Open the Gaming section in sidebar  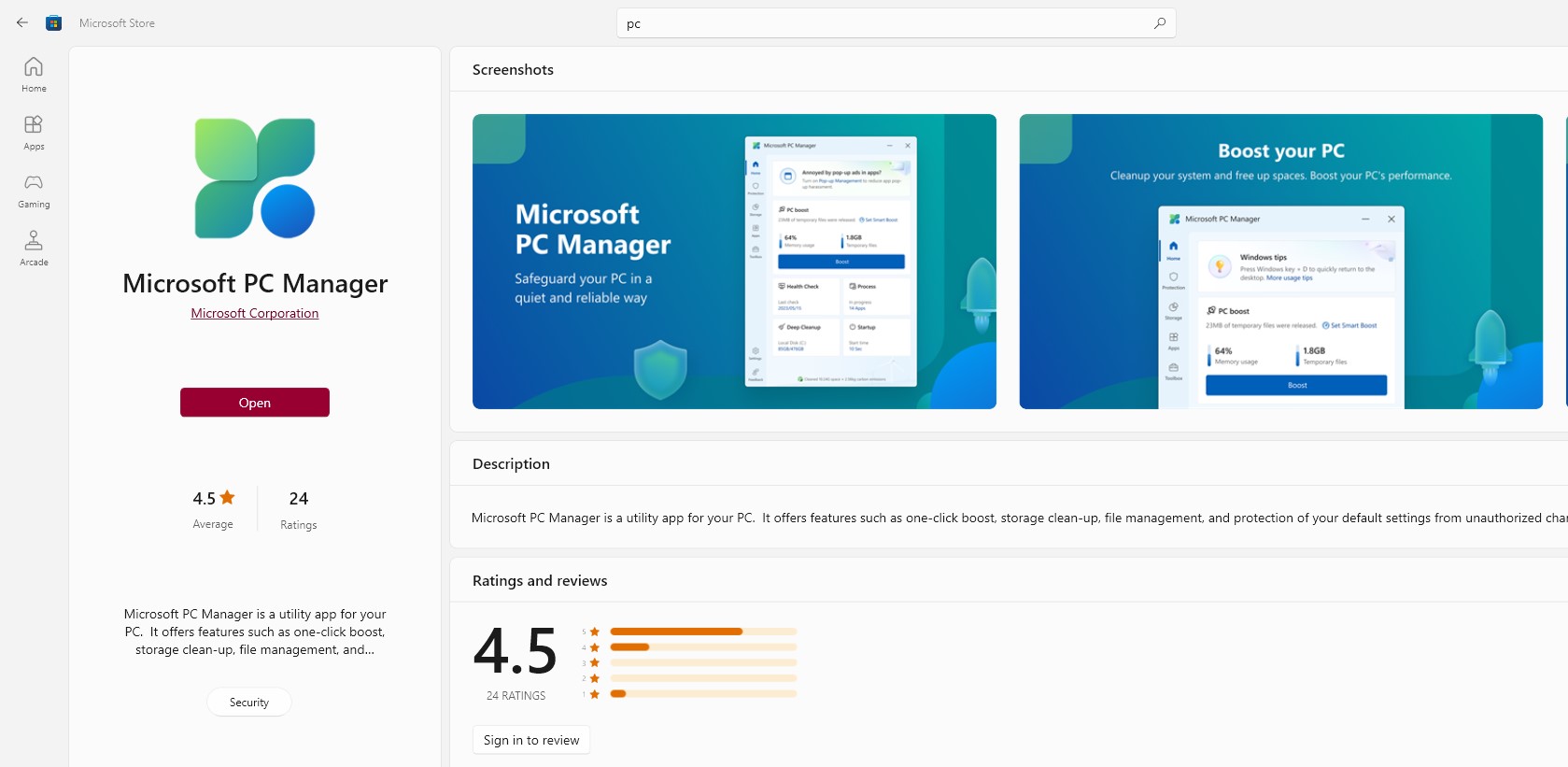34,191
